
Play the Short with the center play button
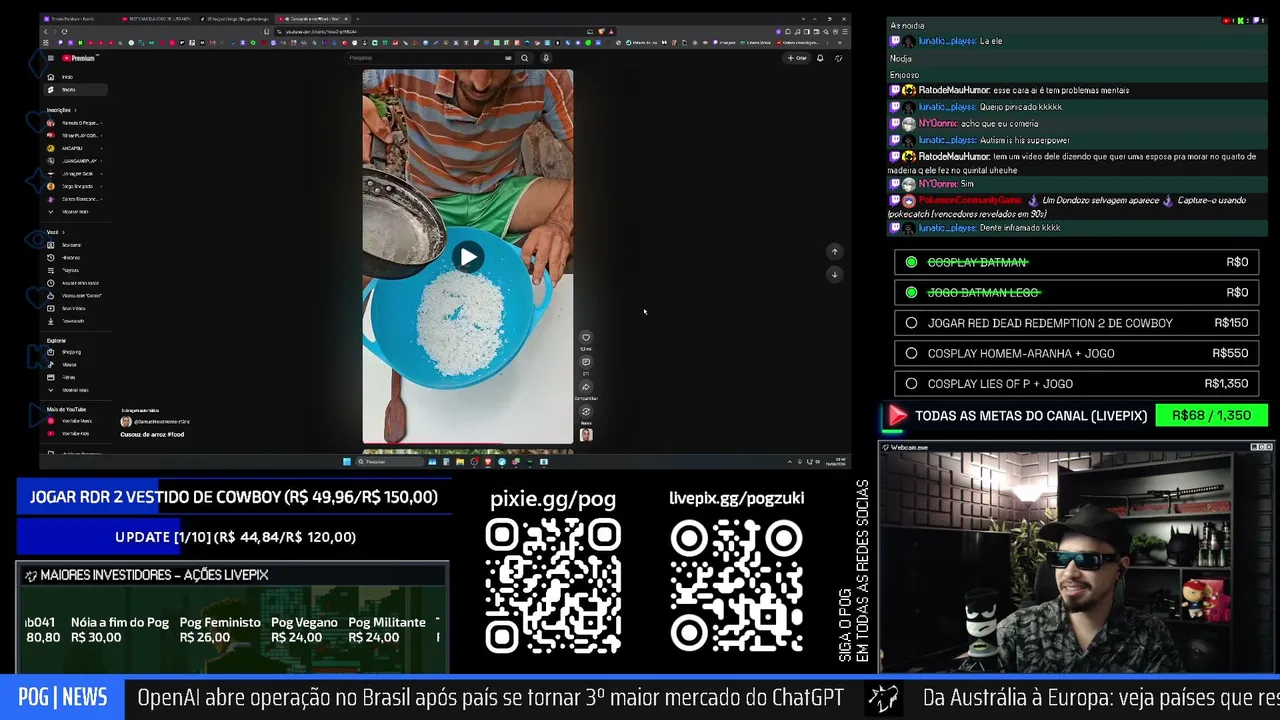click(x=468, y=258)
